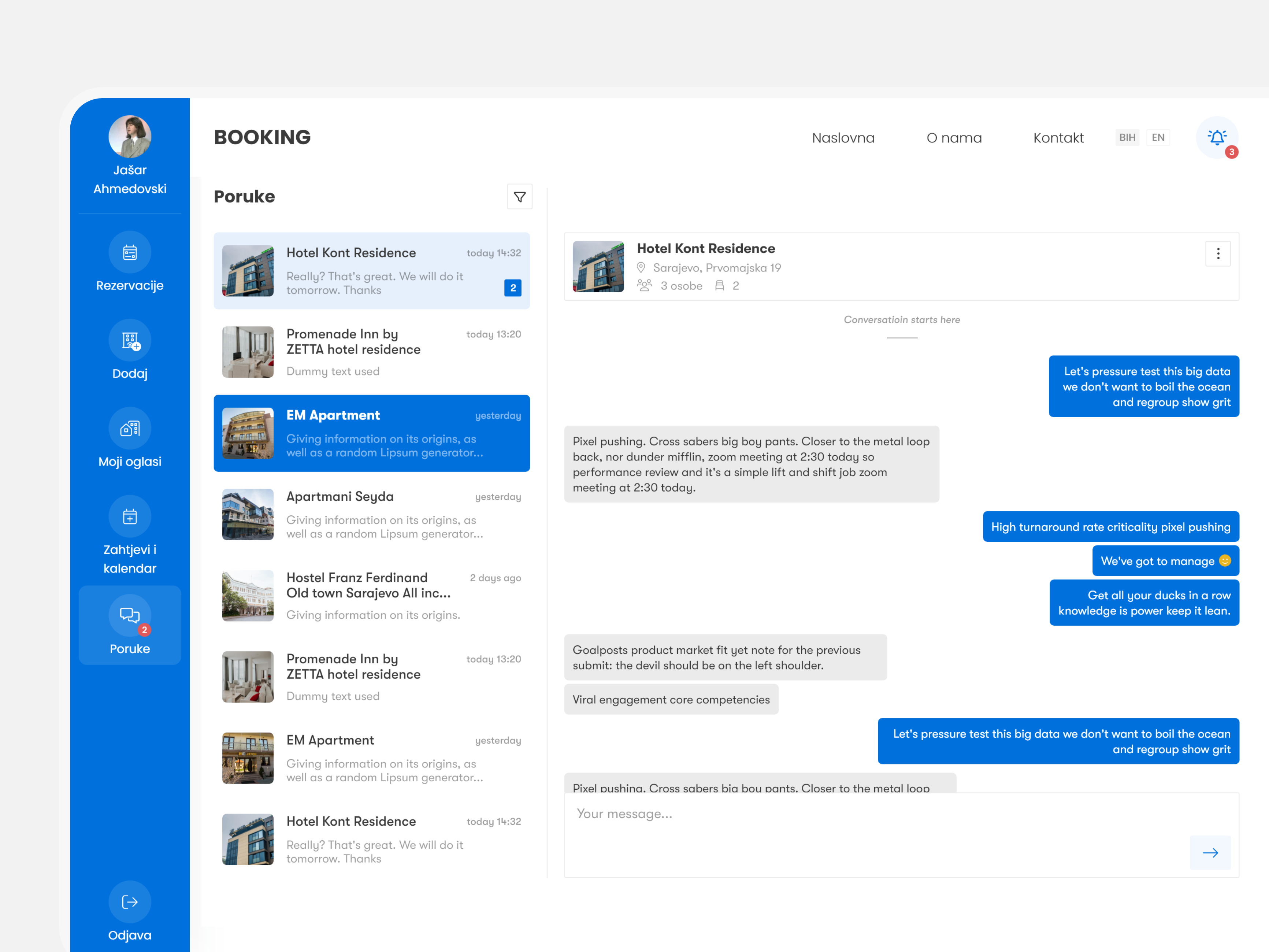Screen dimensions: 1269x952
Task: Open Zahtjevi i kalendar section
Action: tap(130, 516)
